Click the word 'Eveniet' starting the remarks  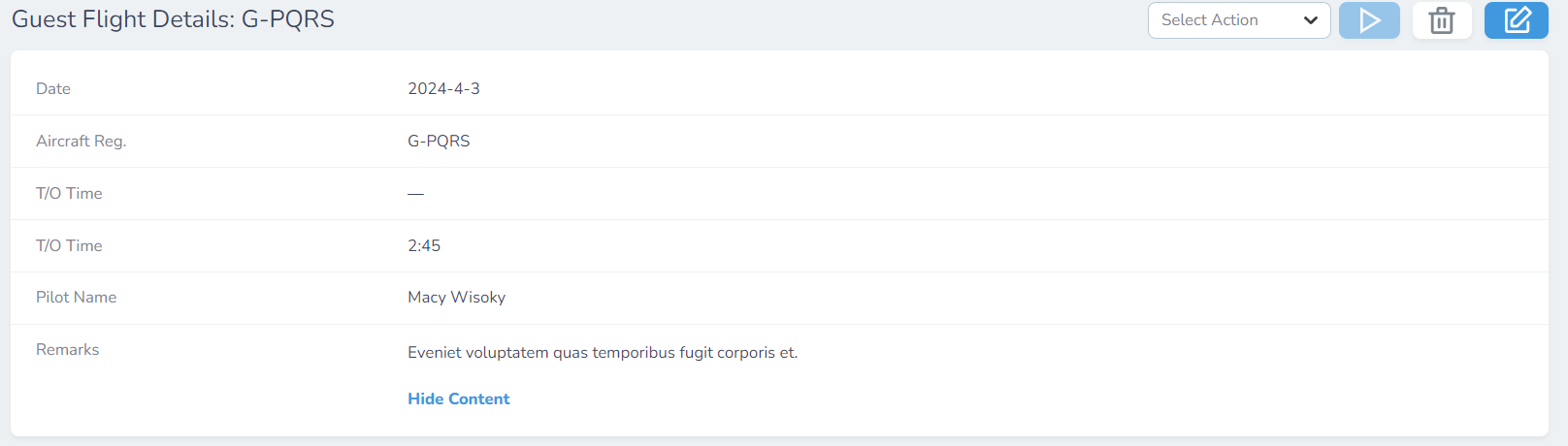pos(435,352)
